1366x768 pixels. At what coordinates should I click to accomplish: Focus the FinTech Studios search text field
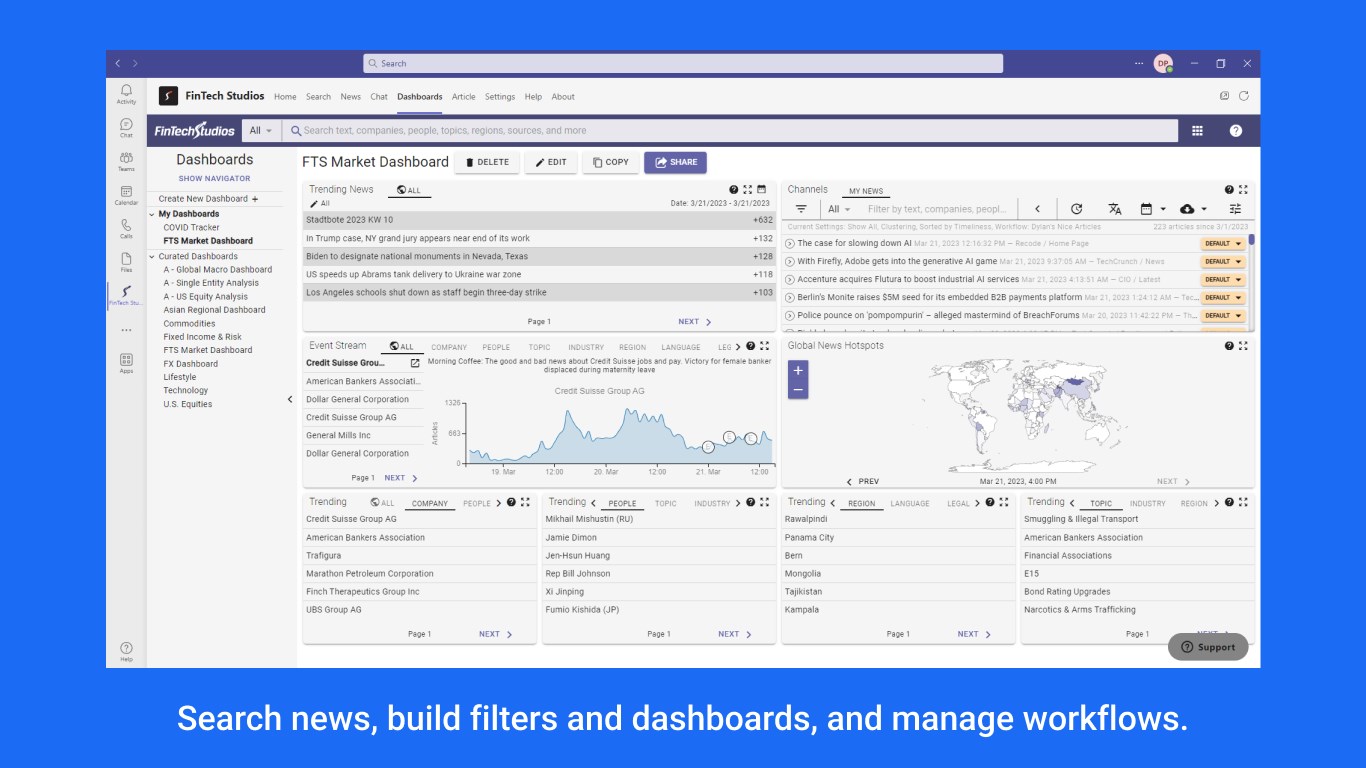click(730, 131)
